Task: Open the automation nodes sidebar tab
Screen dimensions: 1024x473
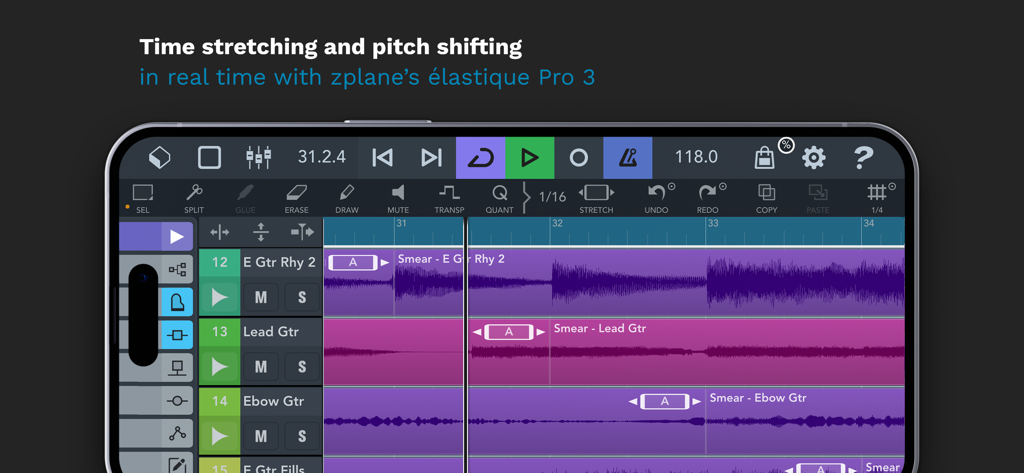Action: coord(177,433)
